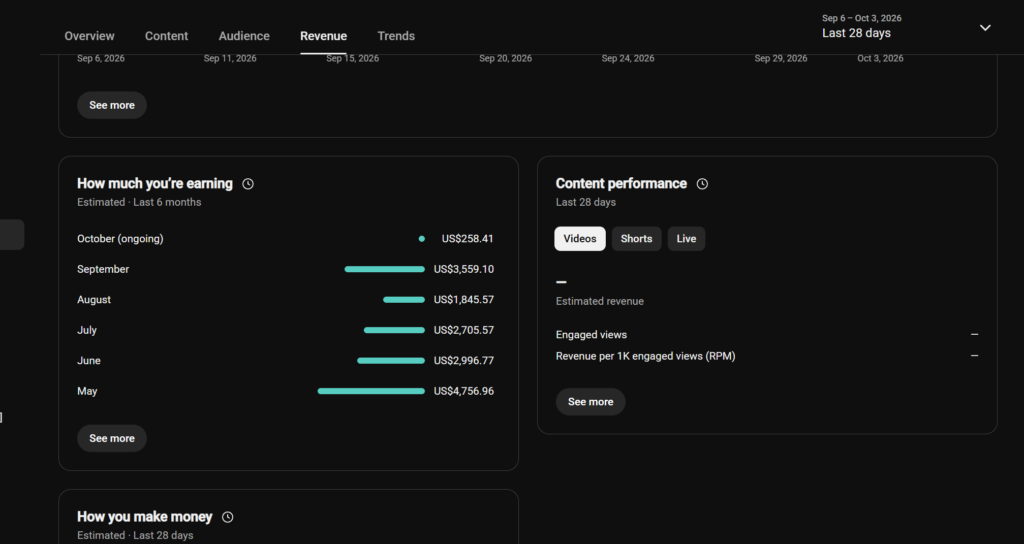1024x544 pixels.
Task: Click the July earnings bar
Action: (x=394, y=330)
